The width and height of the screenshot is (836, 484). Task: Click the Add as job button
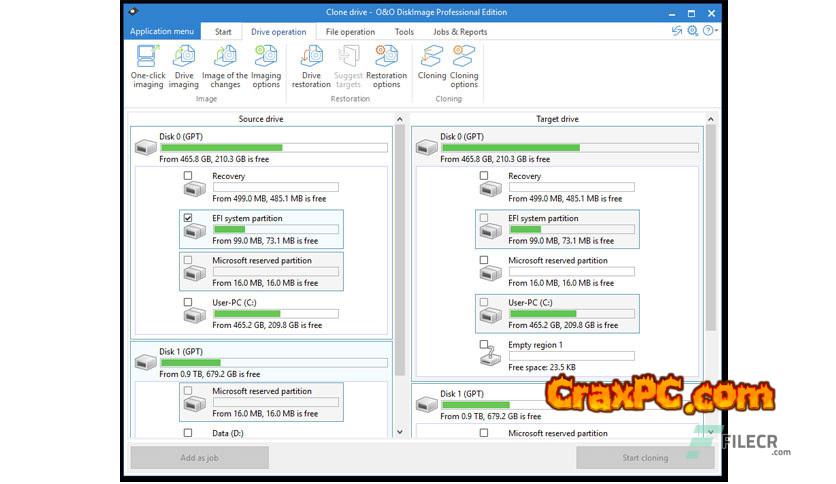(x=199, y=457)
